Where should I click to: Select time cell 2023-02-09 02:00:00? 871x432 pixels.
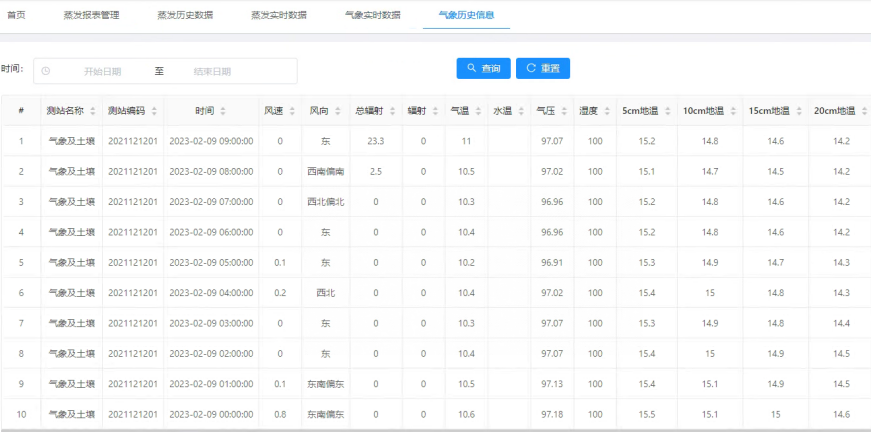tap(211, 353)
